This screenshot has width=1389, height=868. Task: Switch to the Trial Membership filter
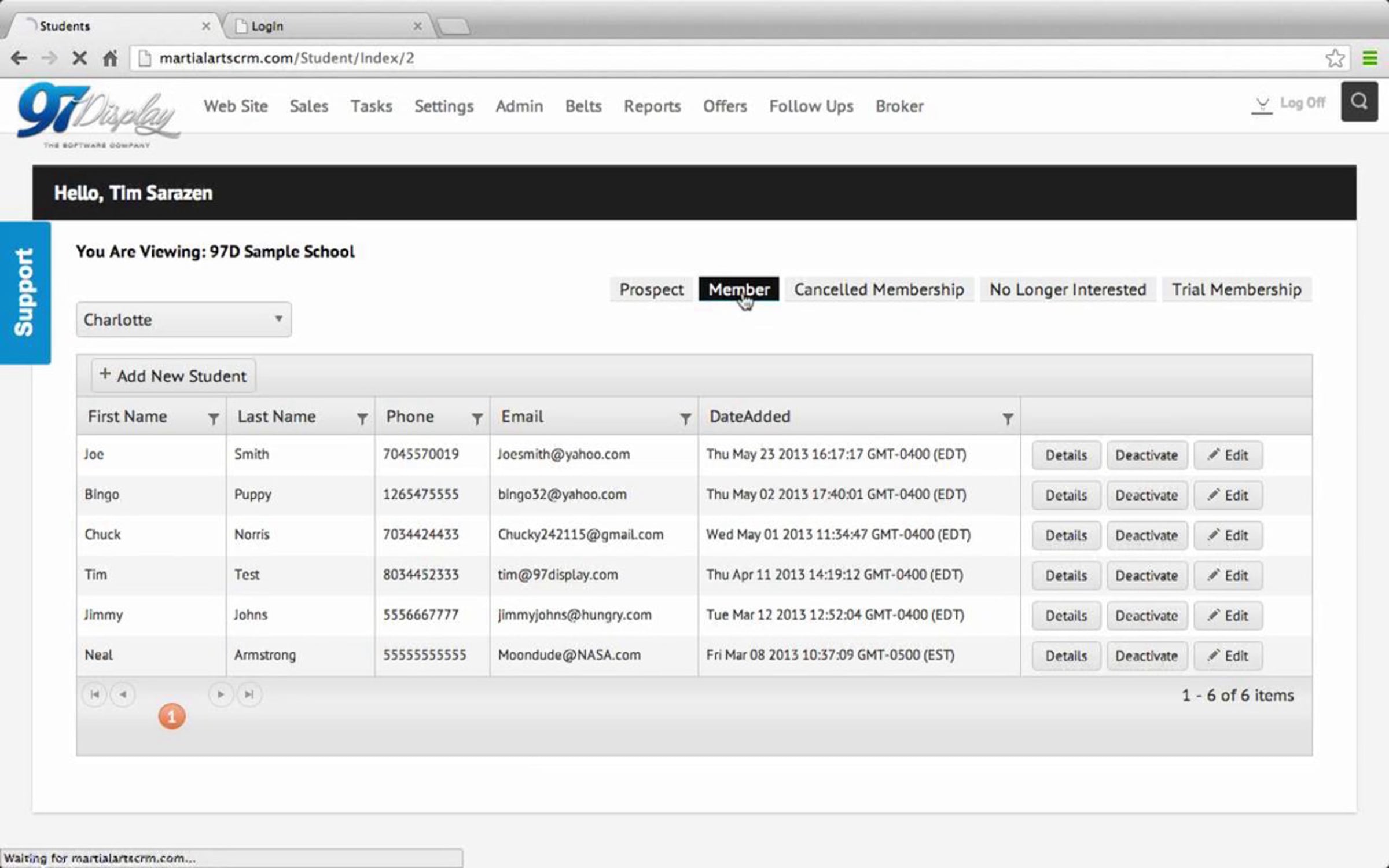[1236, 289]
